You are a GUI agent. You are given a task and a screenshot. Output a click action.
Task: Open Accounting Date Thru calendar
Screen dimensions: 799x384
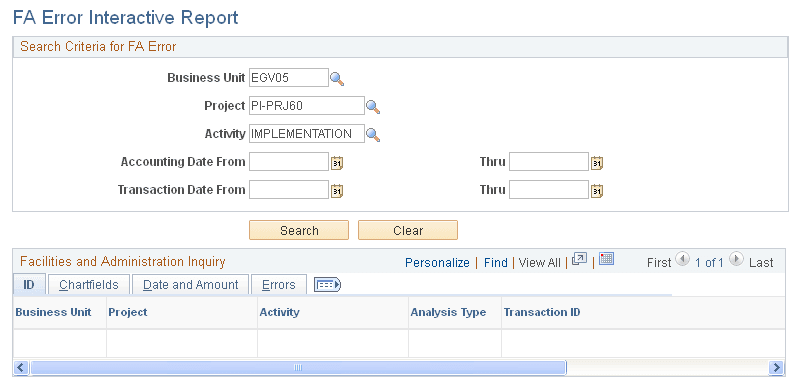[597, 163]
